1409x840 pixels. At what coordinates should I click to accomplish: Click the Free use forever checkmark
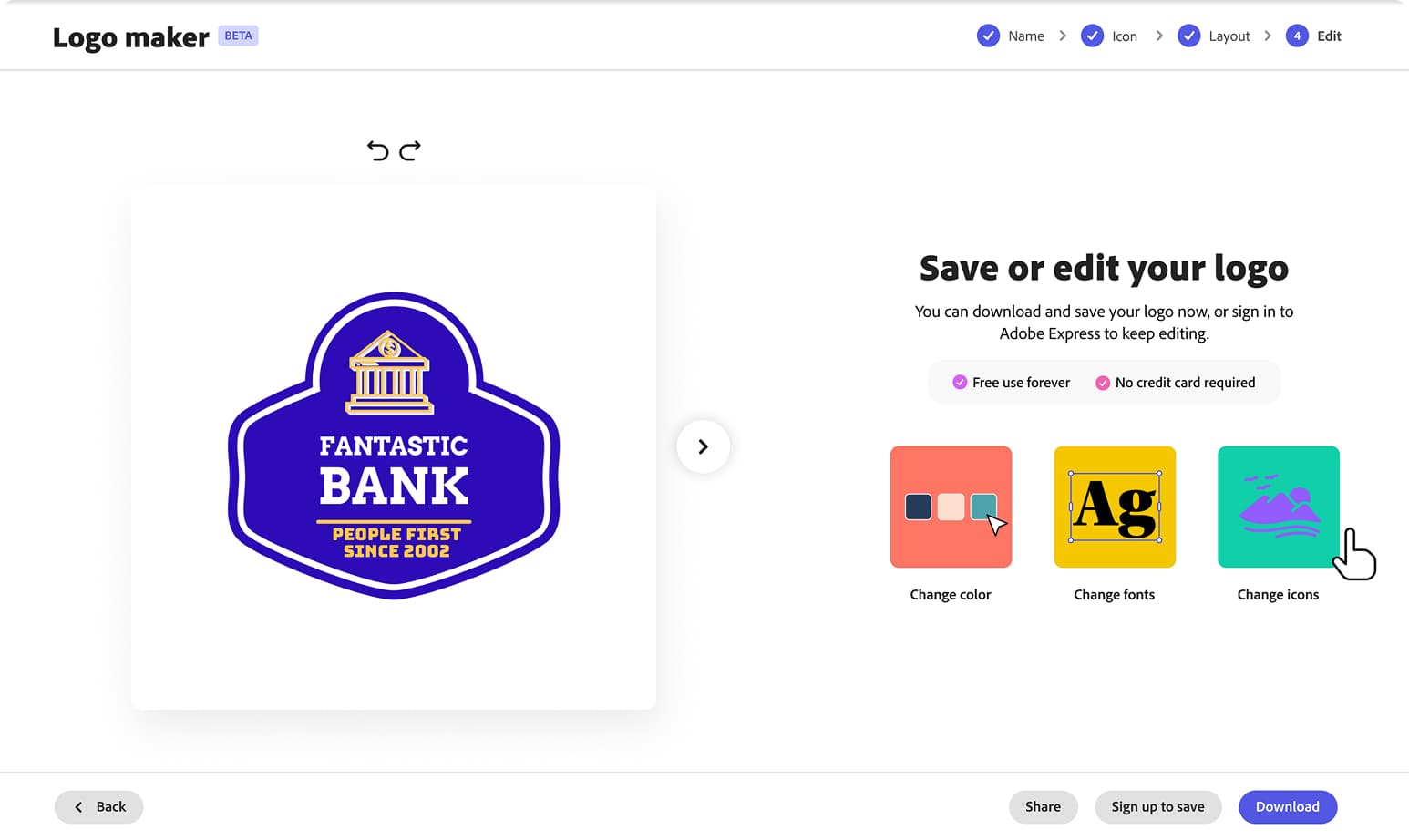[960, 383]
